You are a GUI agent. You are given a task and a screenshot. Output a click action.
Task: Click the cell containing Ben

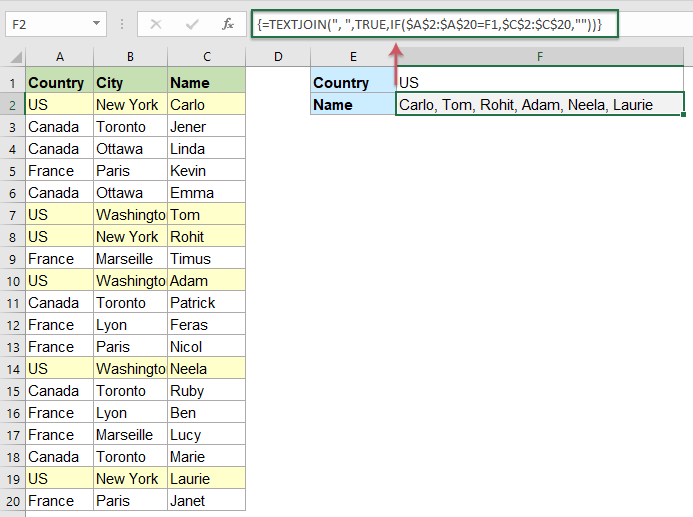click(x=206, y=413)
